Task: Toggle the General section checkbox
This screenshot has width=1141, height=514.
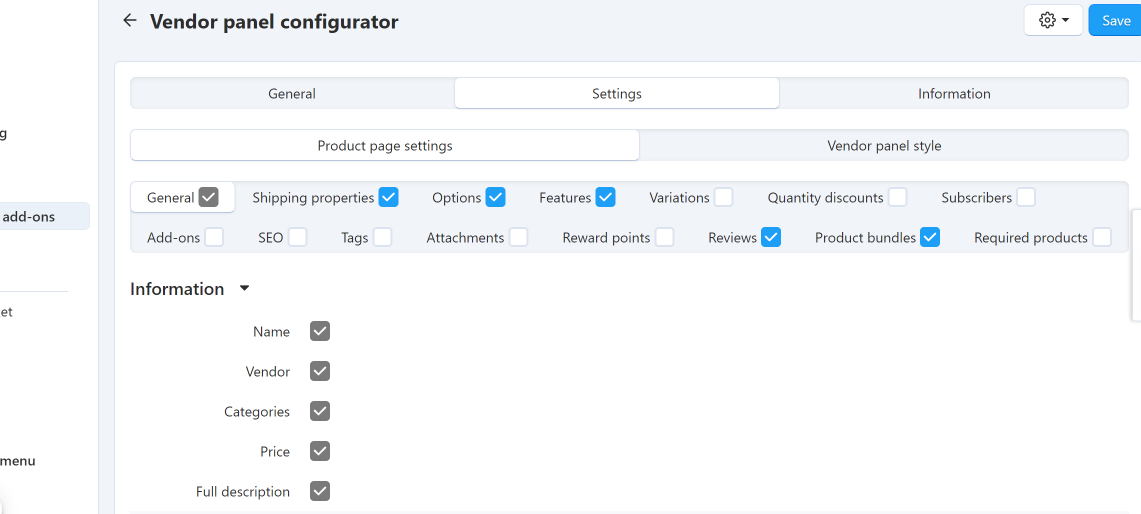Action: click(x=209, y=197)
